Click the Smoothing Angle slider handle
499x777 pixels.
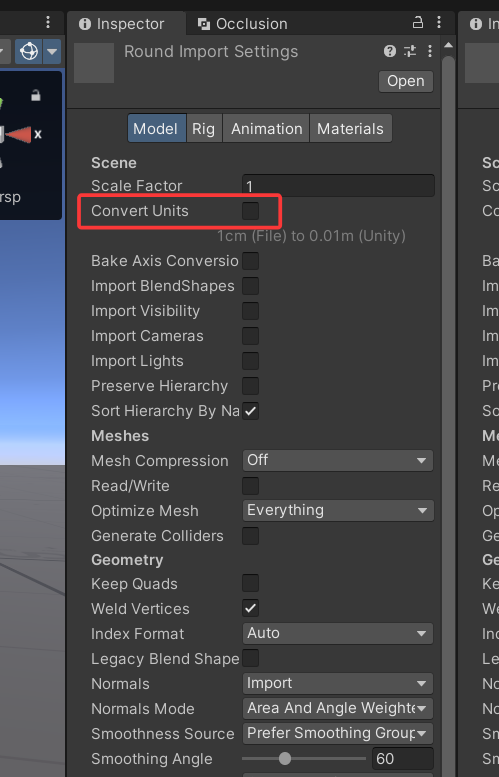tap(284, 758)
